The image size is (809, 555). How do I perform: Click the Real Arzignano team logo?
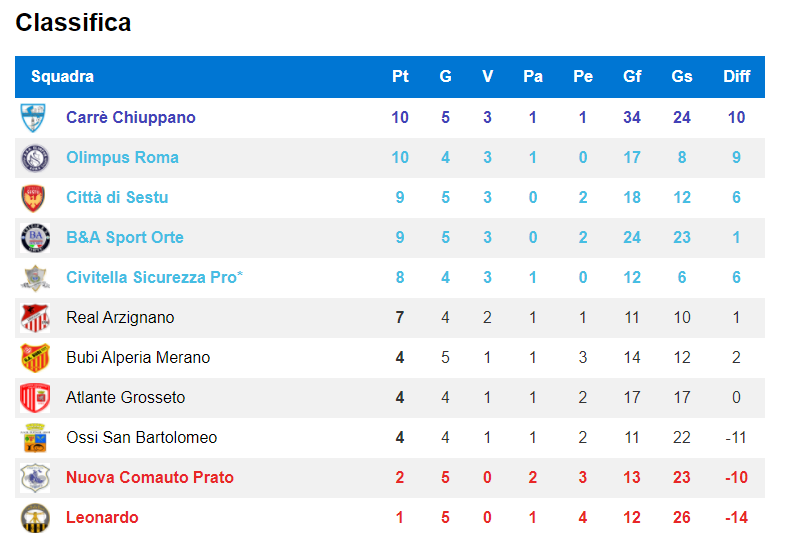point(35,318)
